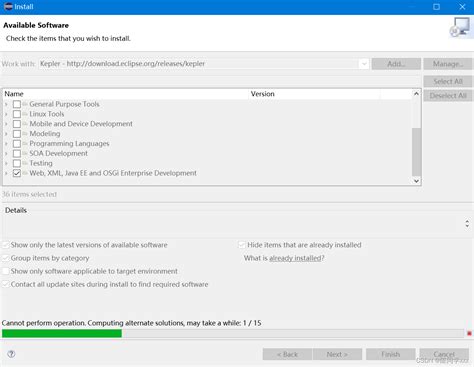Toggle Hide items already installed checkbox
This screenshot has width=474, height=367.
coord(242,245)
